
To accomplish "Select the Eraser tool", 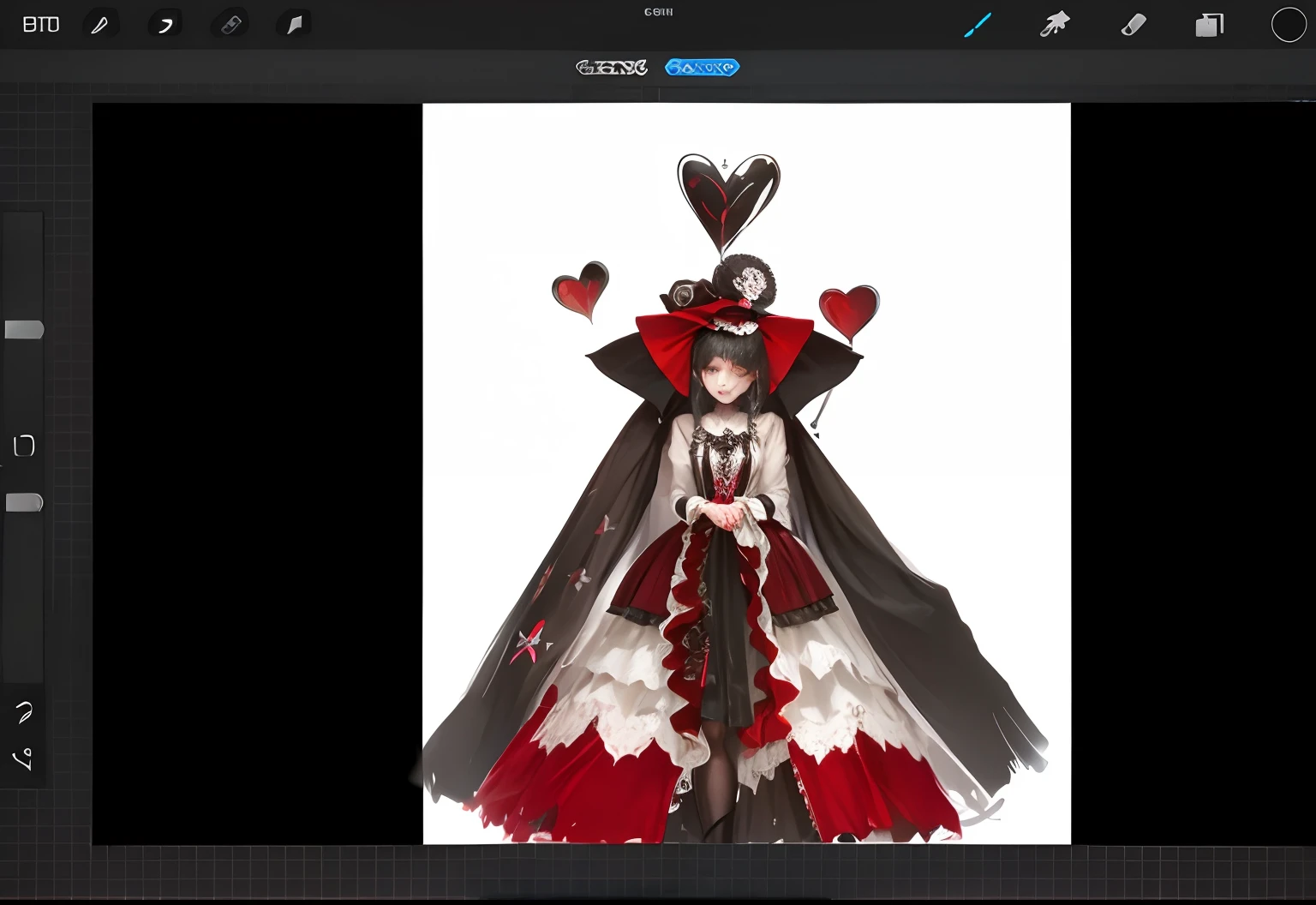I will pos(1134,25).
